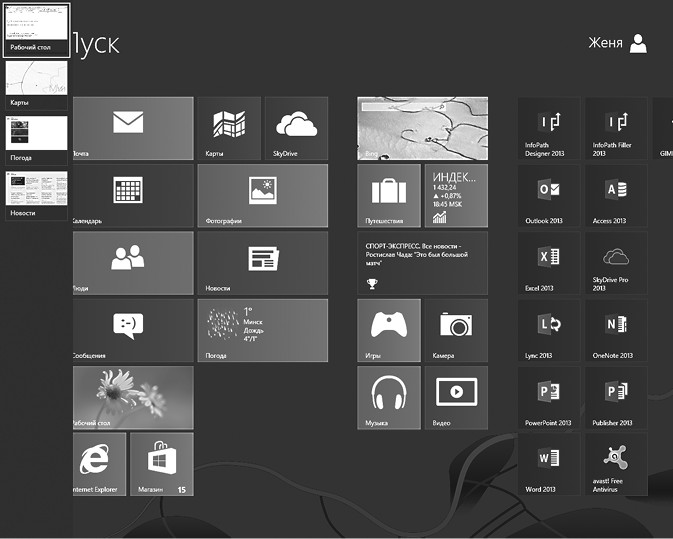Open the СПОРТ-ЭКСПРЕСС news headline tile
673x539 pixels.
(x=423, y=263)
